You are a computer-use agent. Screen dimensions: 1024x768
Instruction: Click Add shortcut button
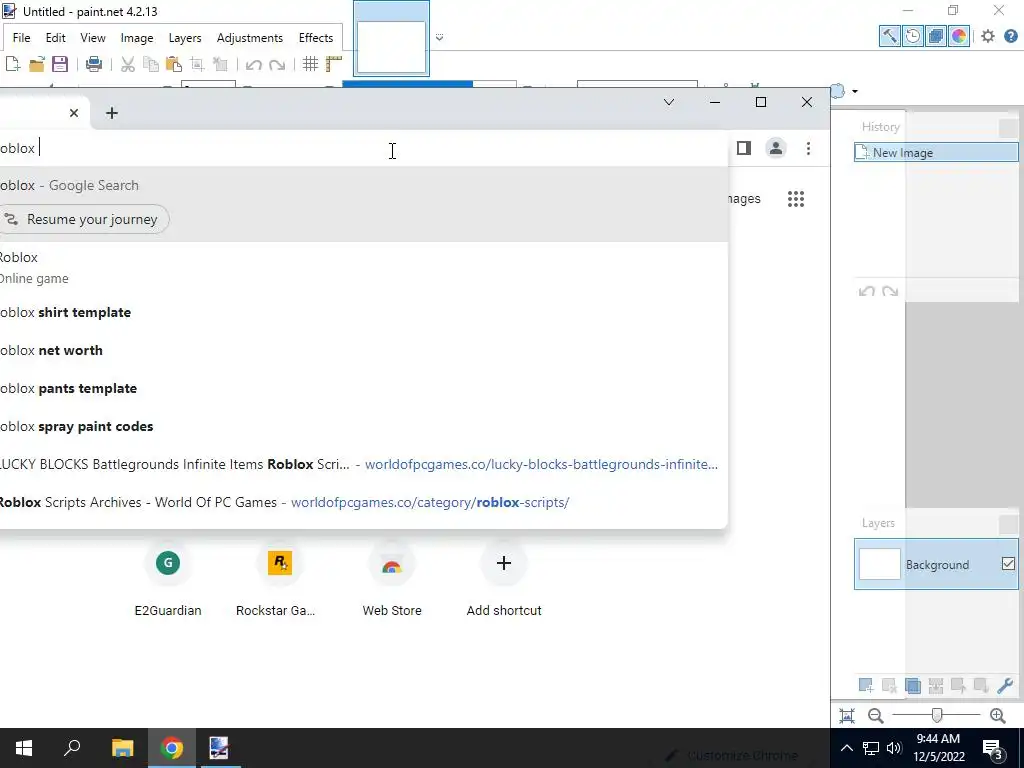pos(504,579)
